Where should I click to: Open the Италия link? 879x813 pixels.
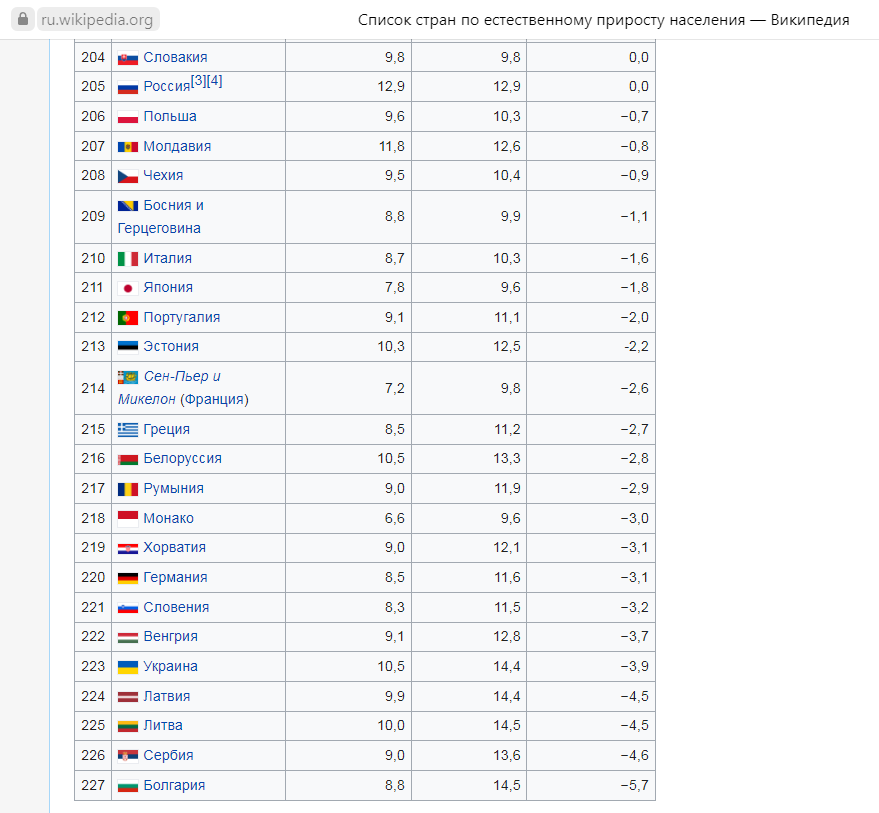168,258
